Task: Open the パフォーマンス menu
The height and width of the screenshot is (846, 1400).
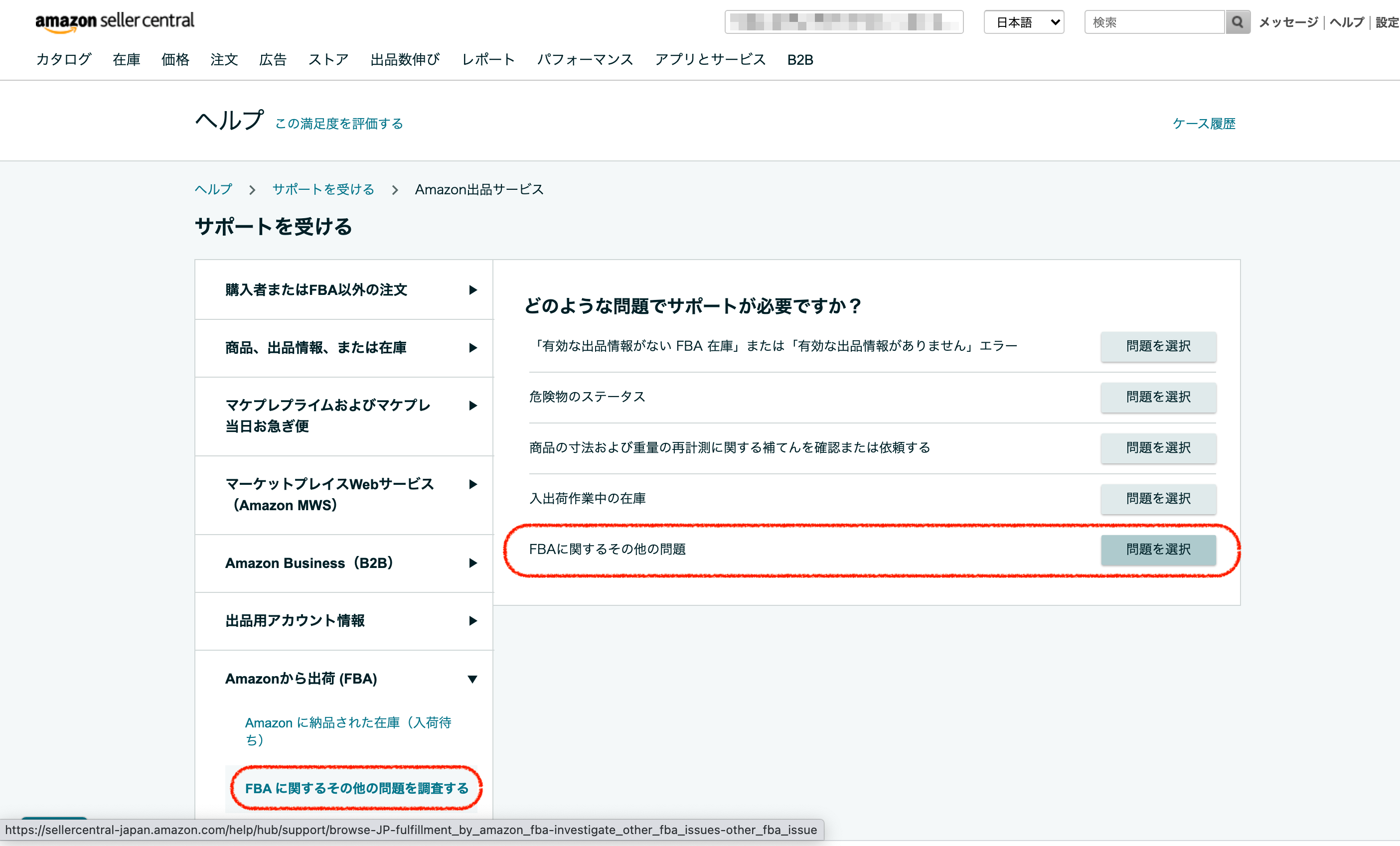Action: 585,60
